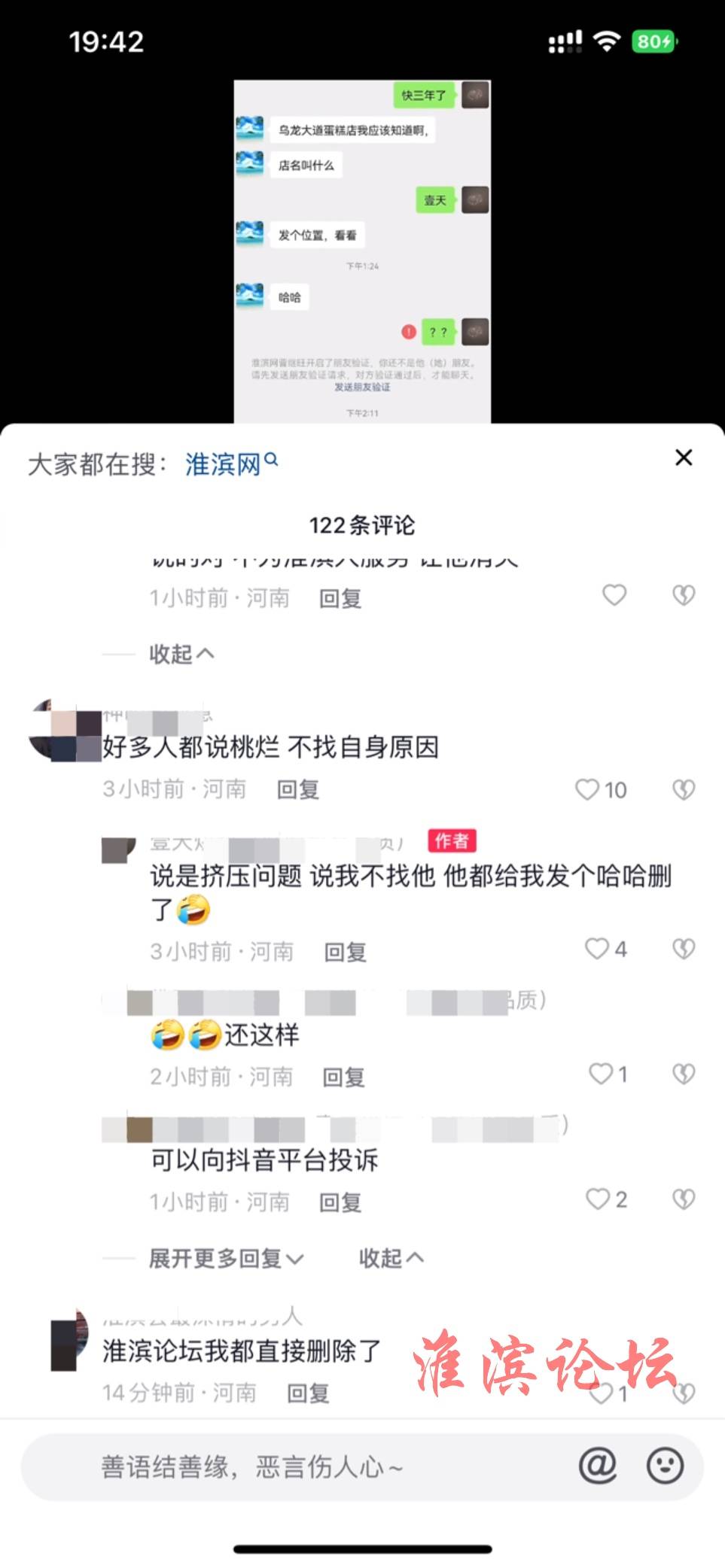Tap the @ mention icon
This screenshot has height=1568, width=725.
598,1466
